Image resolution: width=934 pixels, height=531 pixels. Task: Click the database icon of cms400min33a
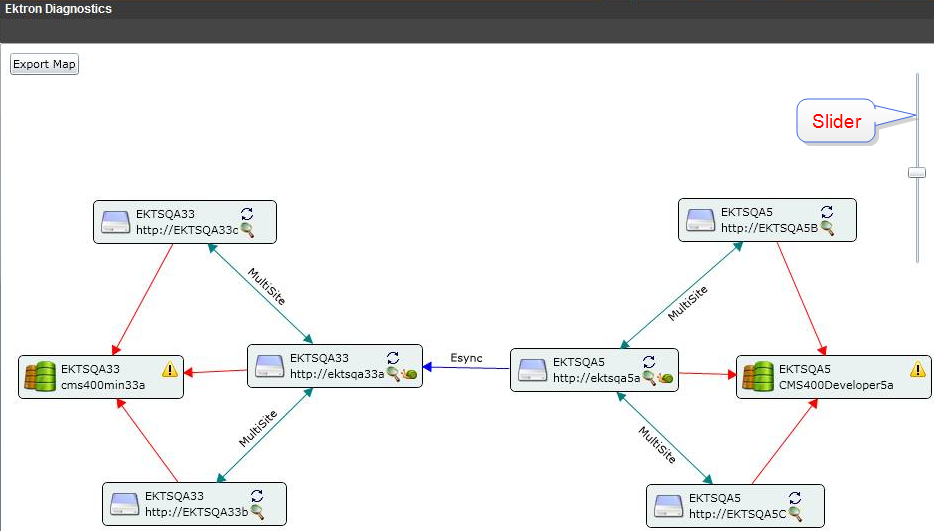(40, 377)
